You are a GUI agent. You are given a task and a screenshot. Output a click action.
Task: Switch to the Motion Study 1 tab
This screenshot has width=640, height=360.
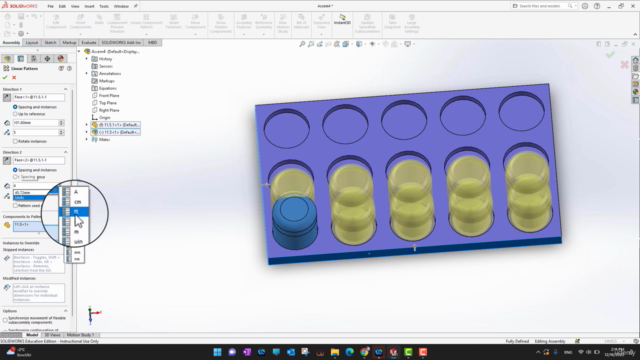80,335
